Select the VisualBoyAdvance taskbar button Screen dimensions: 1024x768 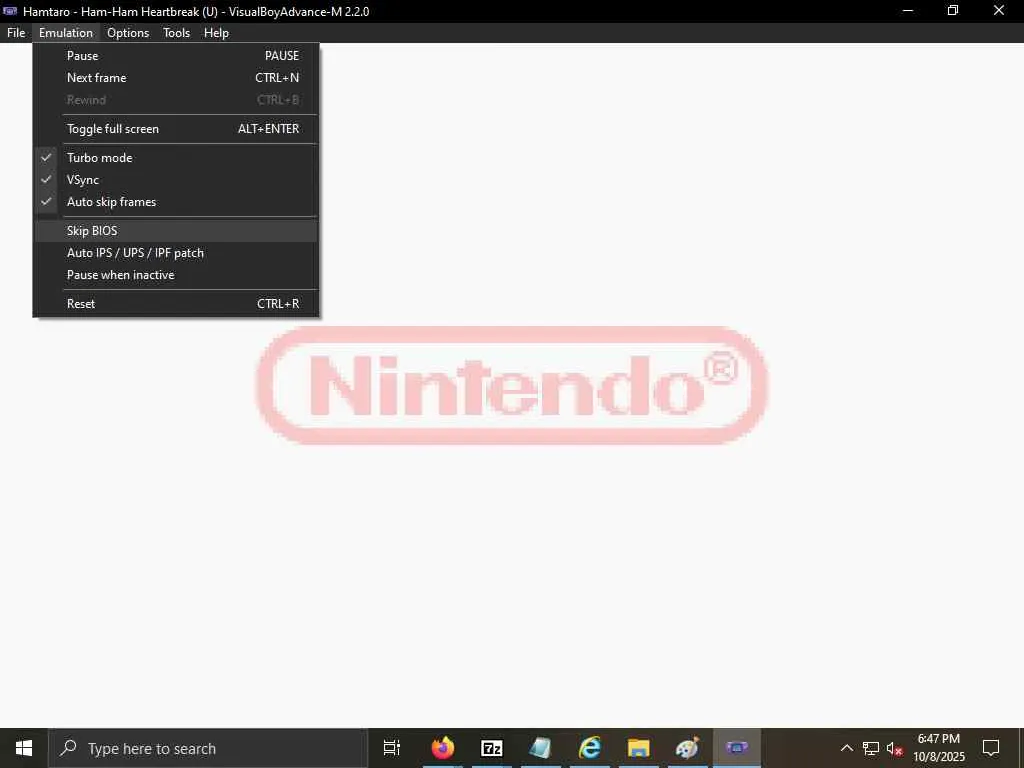(737, 748)
